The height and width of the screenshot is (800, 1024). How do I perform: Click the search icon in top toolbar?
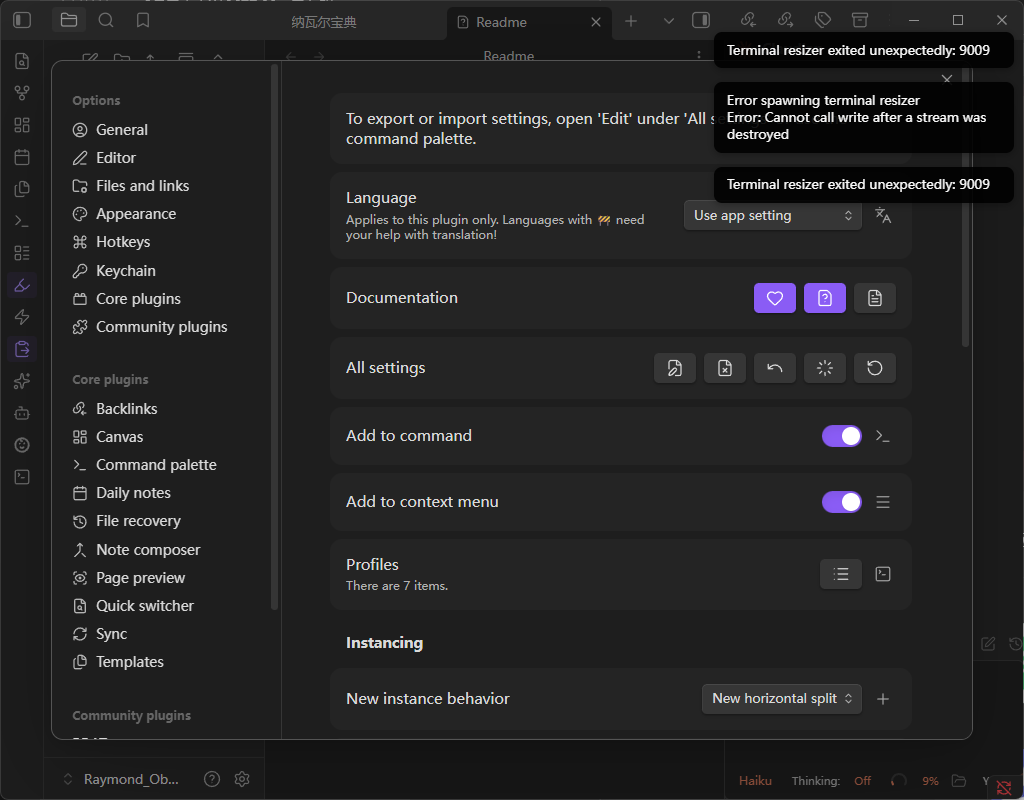pos(106,20)
